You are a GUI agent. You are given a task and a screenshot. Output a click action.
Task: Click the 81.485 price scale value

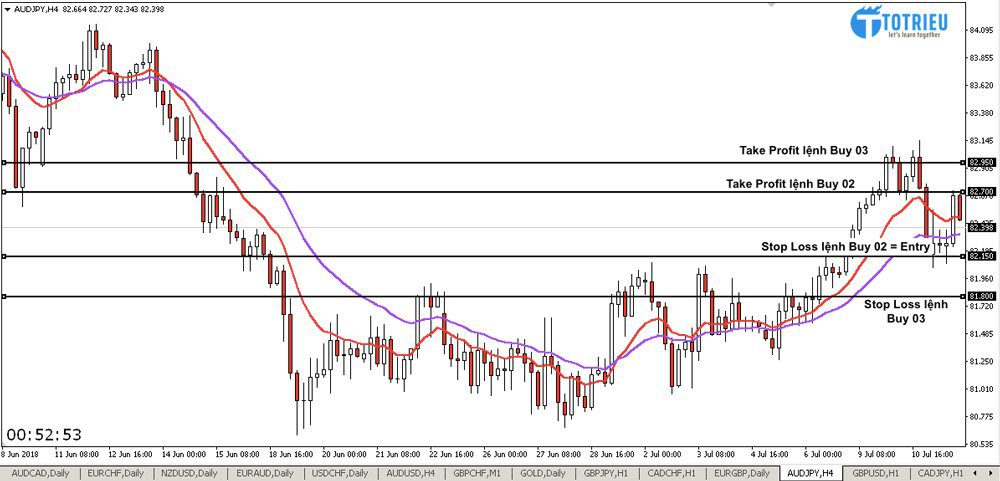[x=982, y=334]
